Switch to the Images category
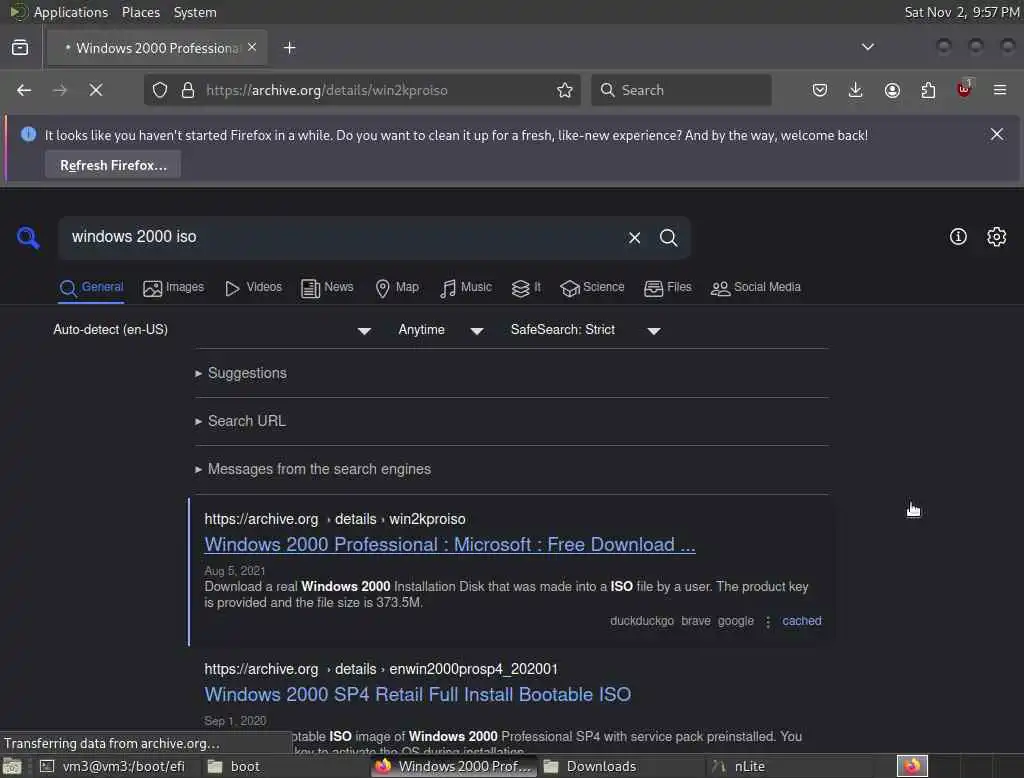Image resolution: width=1024 pixels, height=778 pixels. (174, 287)
